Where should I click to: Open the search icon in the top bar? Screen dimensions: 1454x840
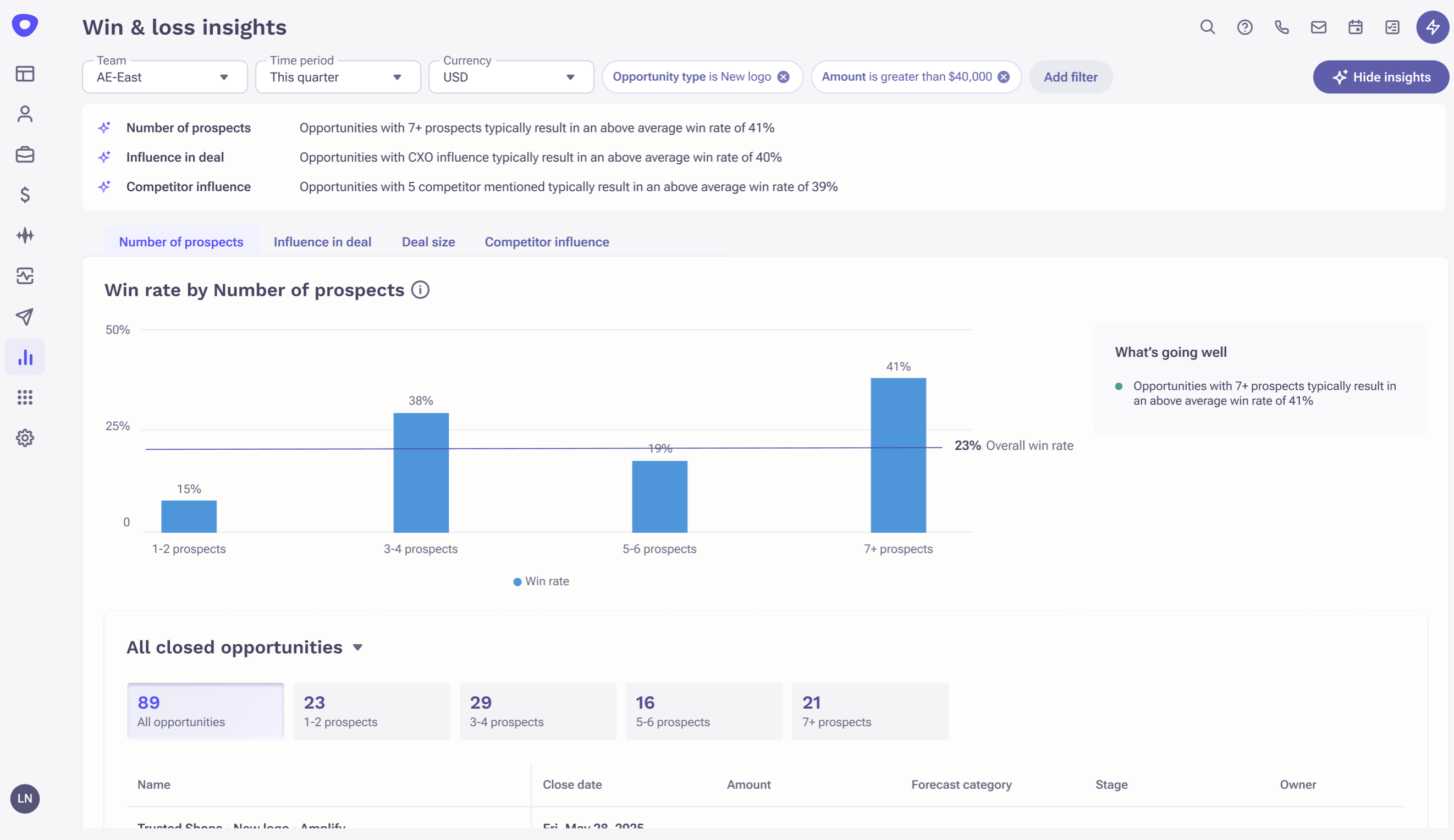(x=1207, y=27)
